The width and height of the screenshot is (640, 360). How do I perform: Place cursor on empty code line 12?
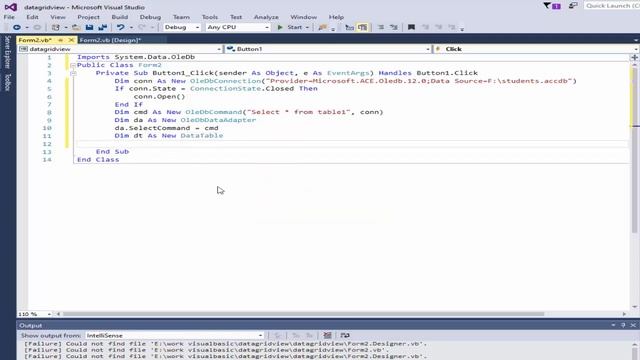351,144
